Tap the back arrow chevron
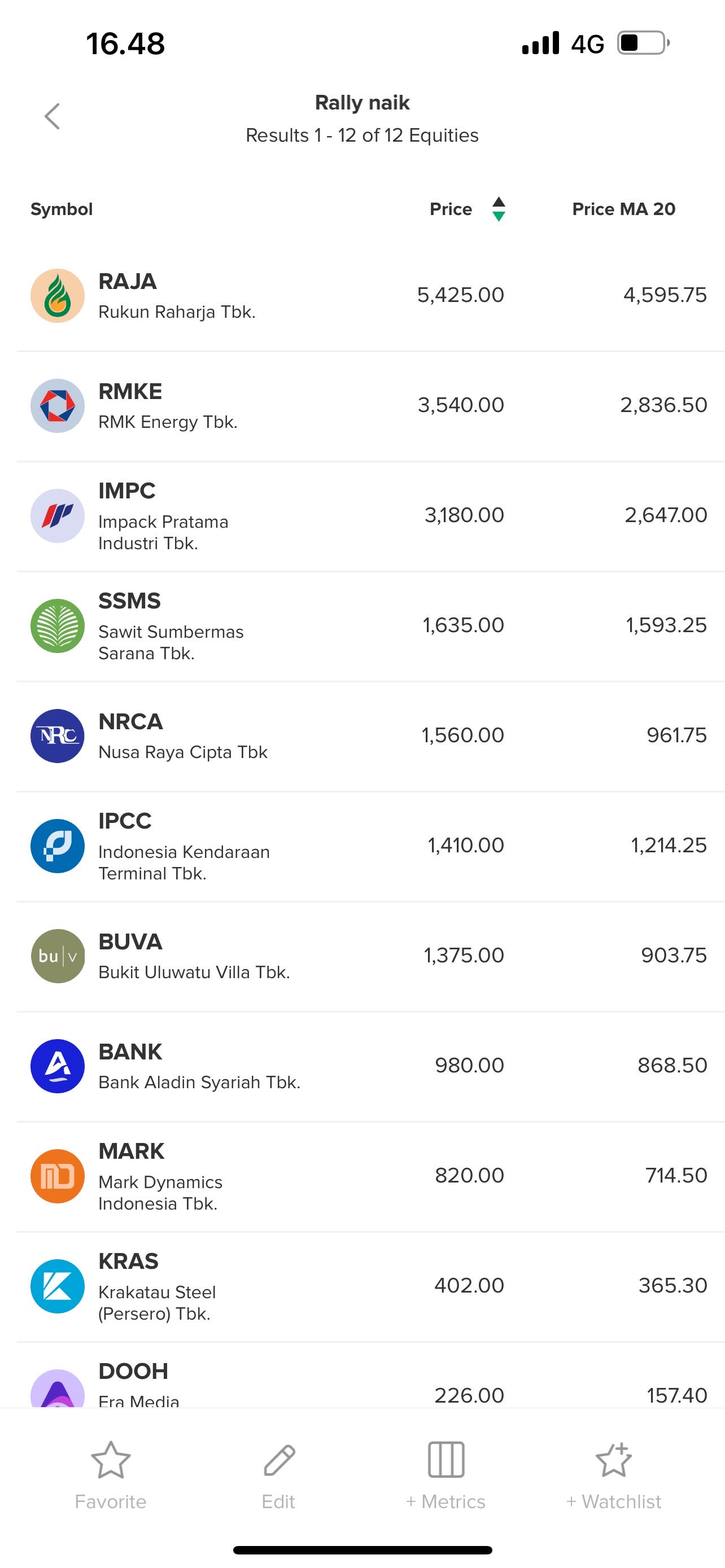This screenshot has height=1568, width=725. point(53,116)
